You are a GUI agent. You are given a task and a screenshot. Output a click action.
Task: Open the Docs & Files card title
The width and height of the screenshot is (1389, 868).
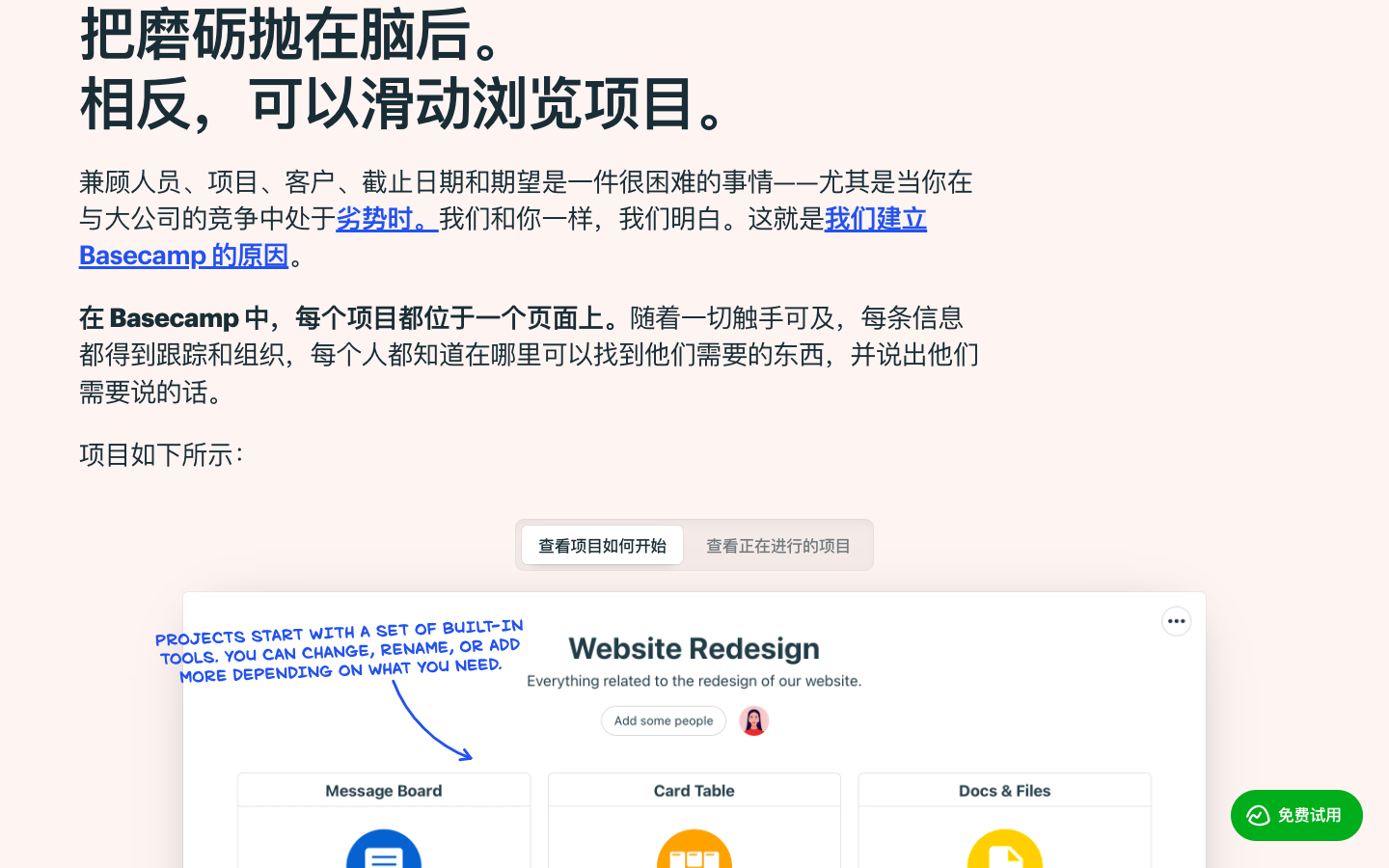[x=1004, y=791]
